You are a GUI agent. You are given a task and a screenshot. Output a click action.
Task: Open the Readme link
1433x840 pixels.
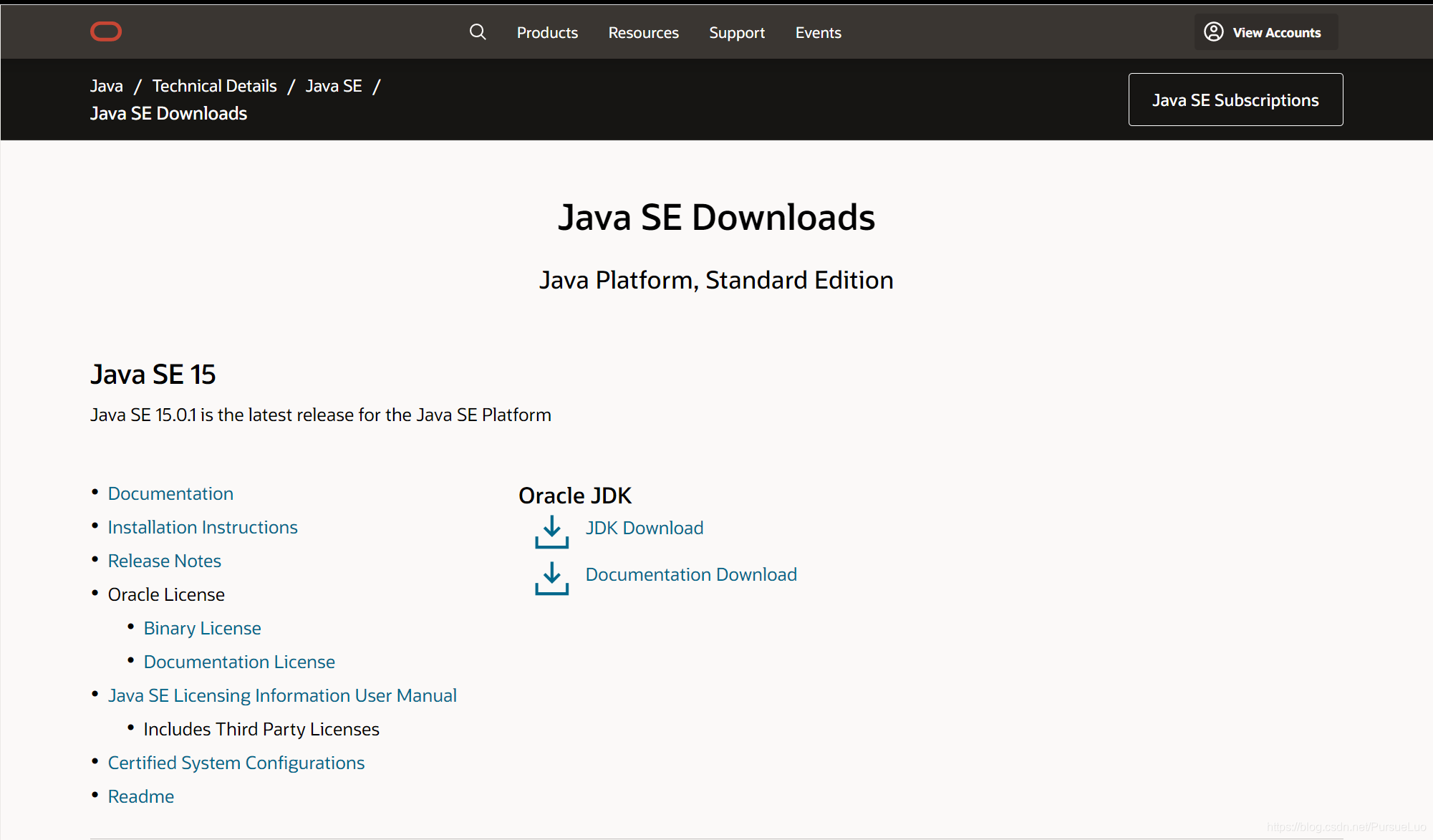point(141,796)
